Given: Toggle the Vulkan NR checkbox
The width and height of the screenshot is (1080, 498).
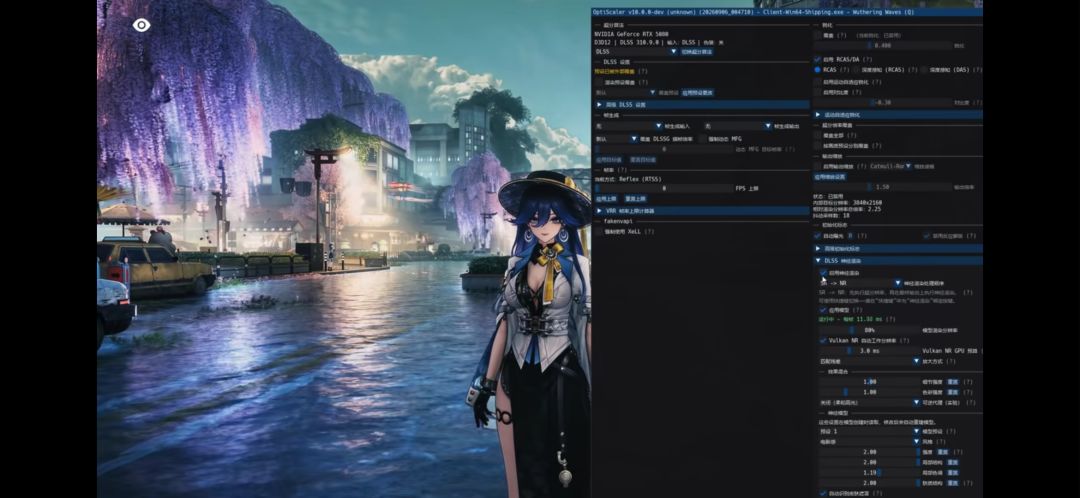Looking at the screenshot, I should tap(823, 340).
